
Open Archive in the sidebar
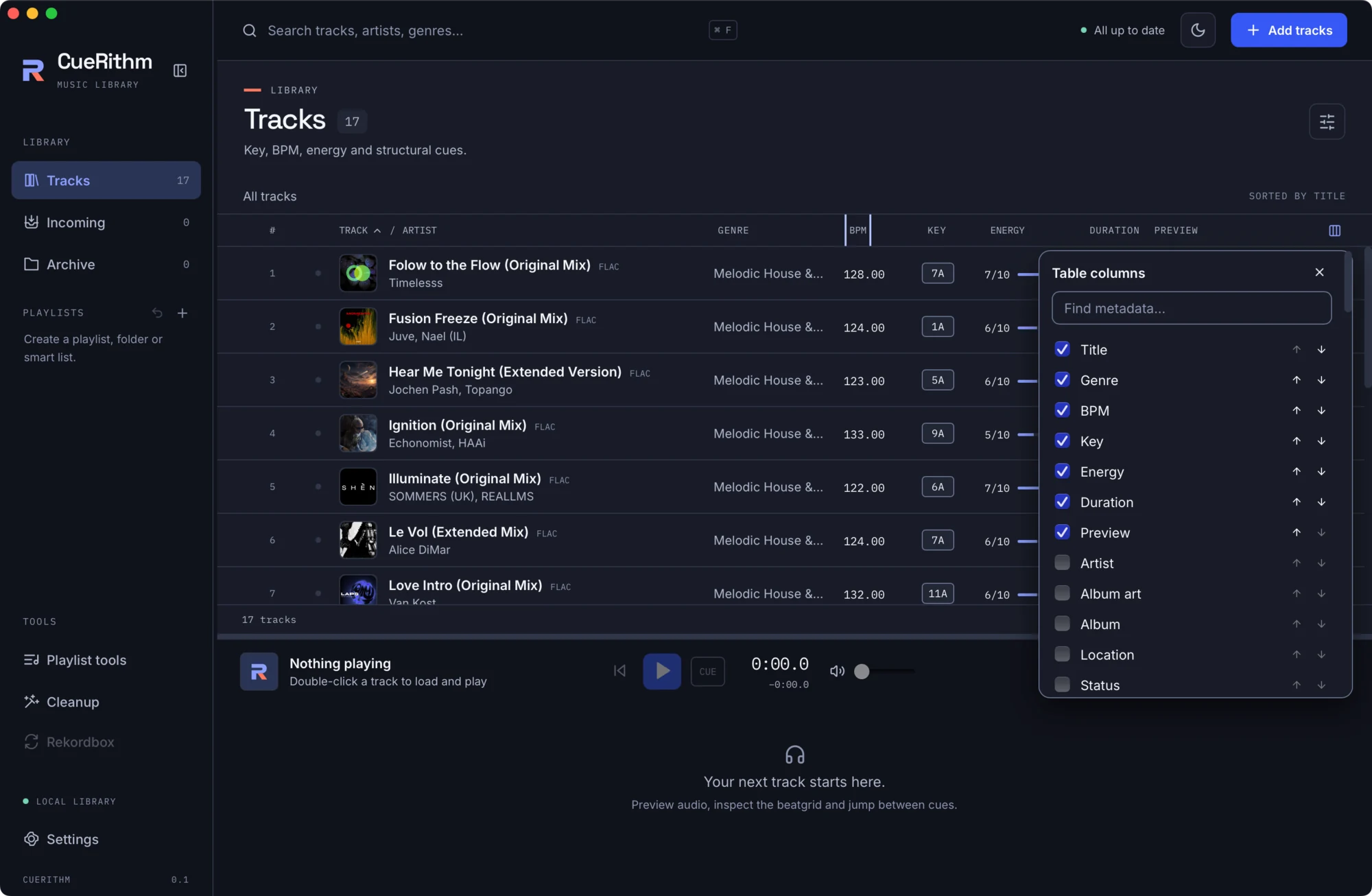(x=106, y=264)
